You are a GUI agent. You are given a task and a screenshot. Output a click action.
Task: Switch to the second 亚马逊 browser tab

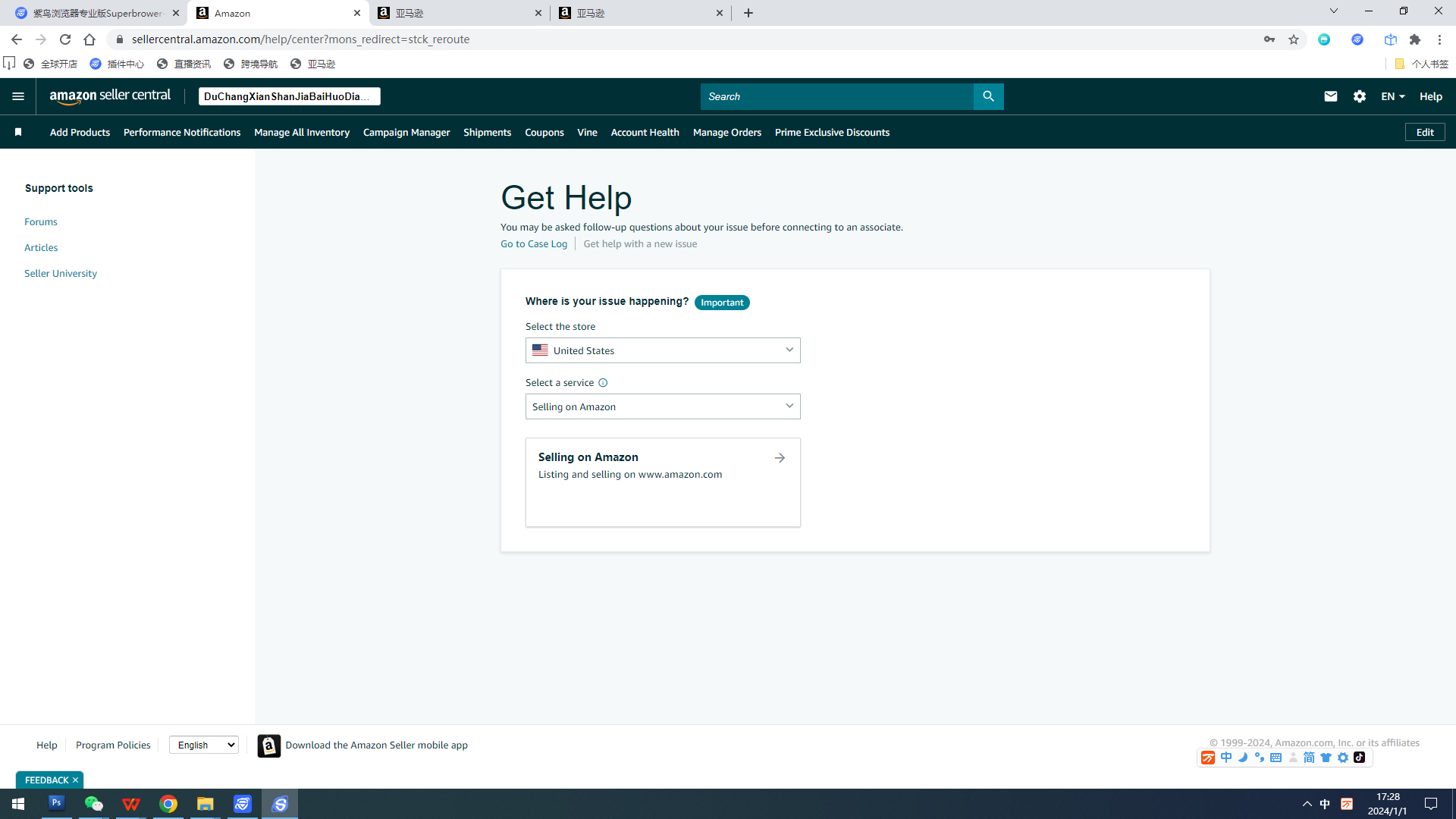coord(641,13)
